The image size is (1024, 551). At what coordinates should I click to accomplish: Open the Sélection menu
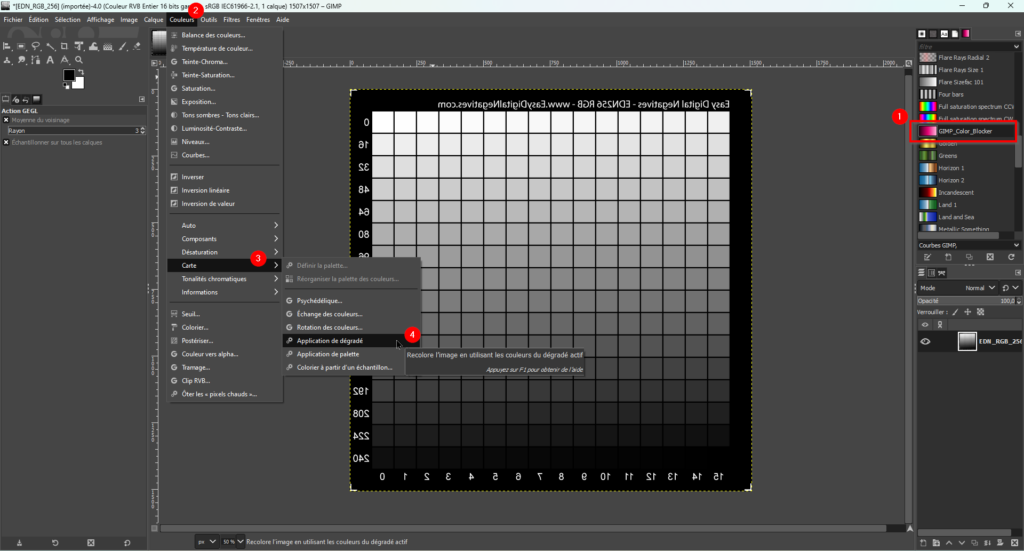67,20
